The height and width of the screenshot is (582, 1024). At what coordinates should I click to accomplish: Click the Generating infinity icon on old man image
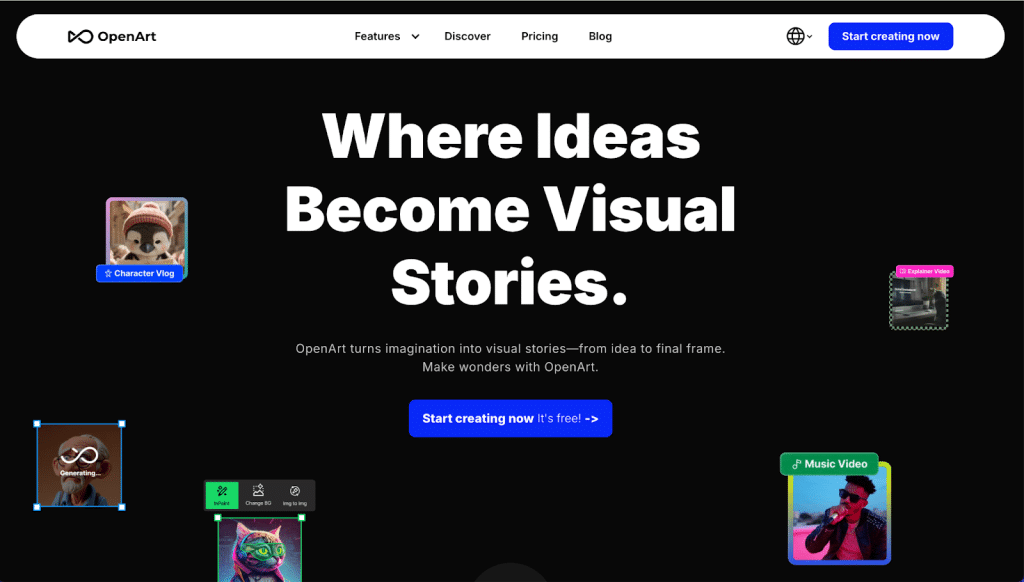pos(79,456)
